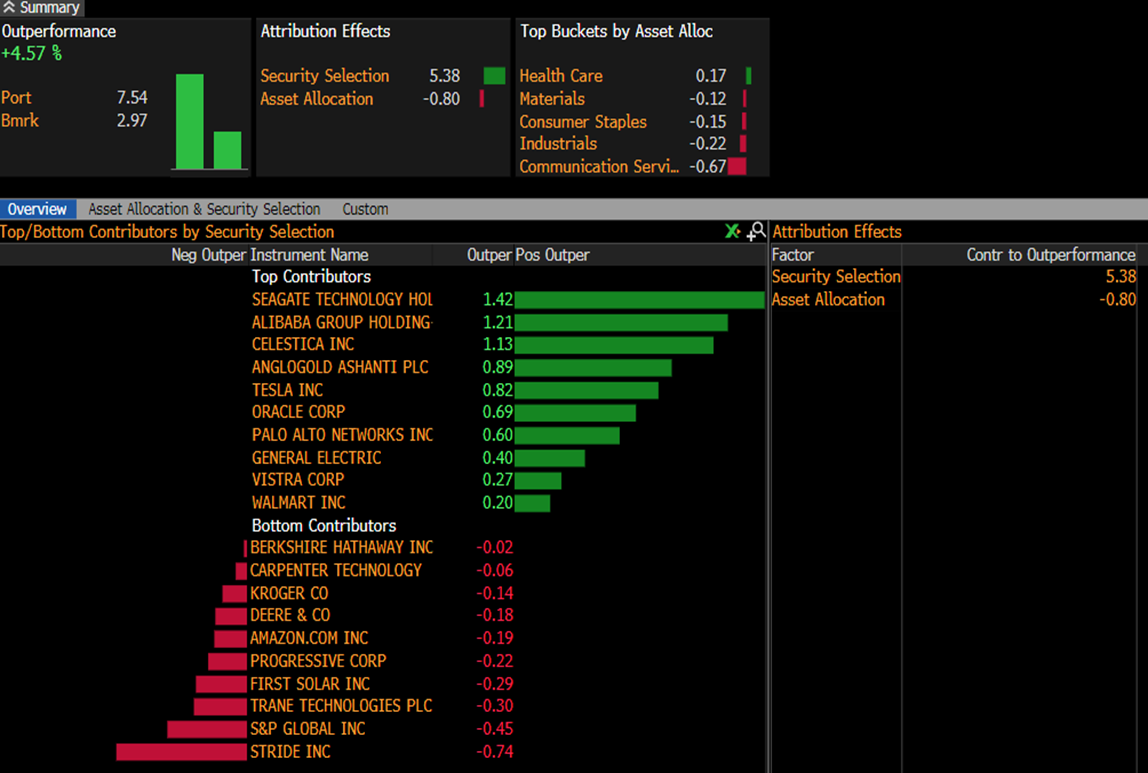Click the Asset Allocation link in summary
1148x773 pixels.
316,99
